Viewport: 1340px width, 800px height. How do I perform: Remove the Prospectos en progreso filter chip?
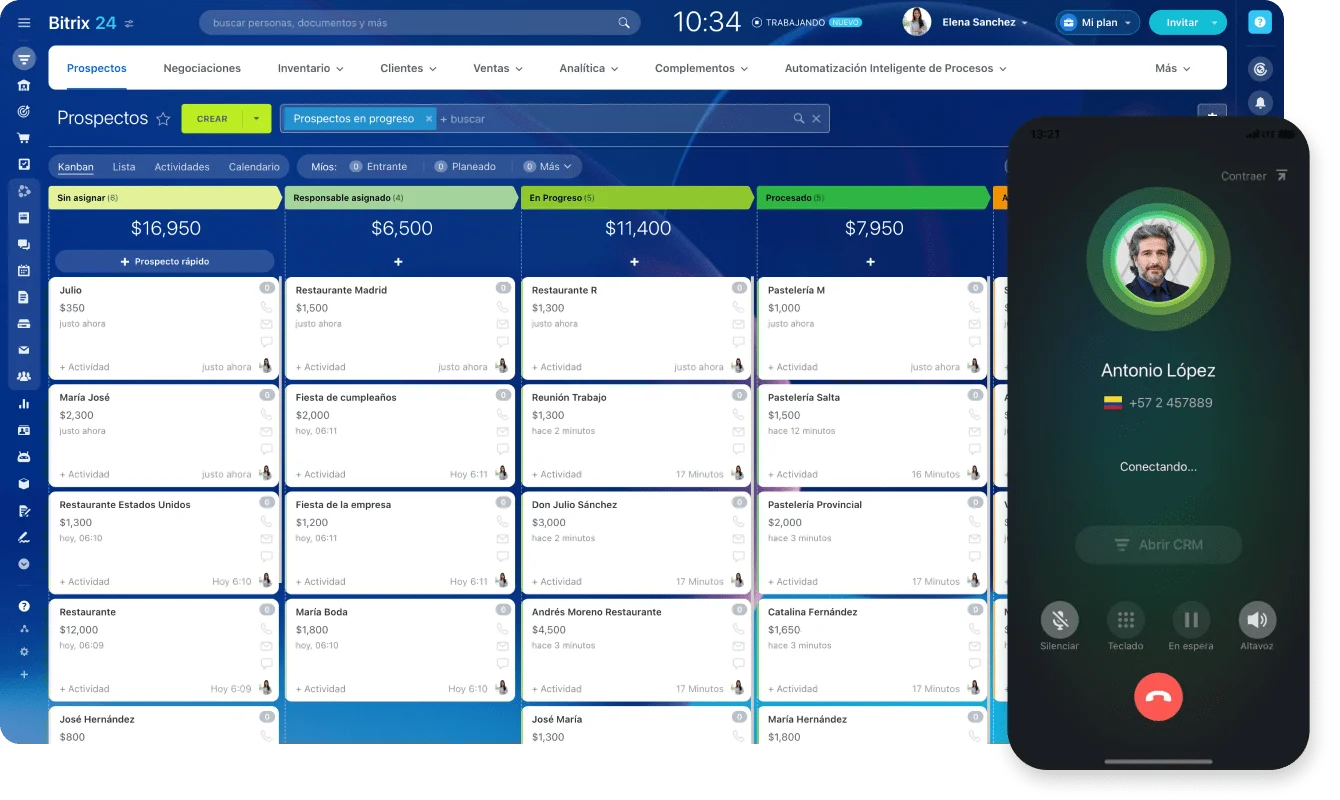429,118
